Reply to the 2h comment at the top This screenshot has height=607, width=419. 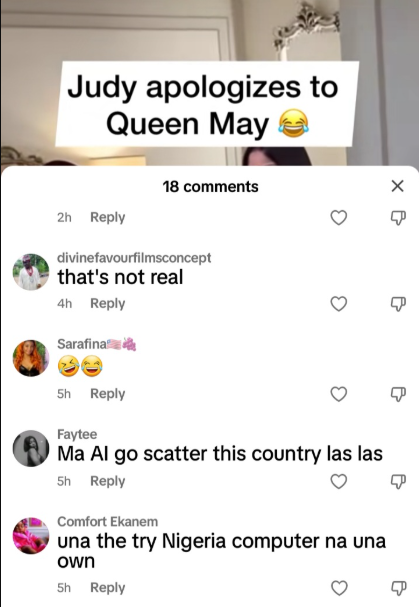coord(108,217)
